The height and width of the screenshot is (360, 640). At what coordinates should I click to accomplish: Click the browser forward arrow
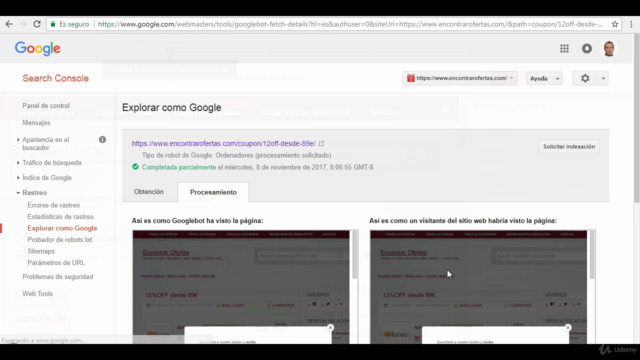click(x=23, y=24)
